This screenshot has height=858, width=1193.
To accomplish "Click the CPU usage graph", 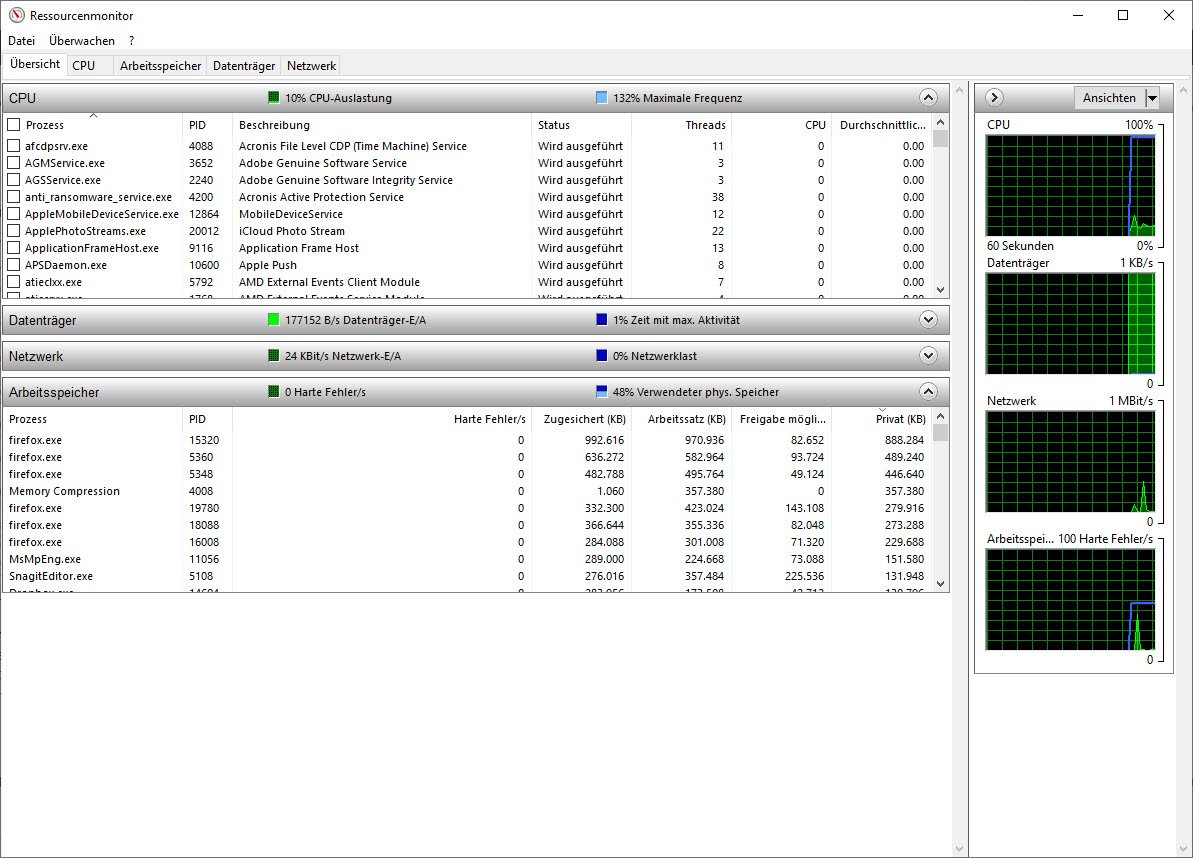I will pyautogui.click(x=1069, y=185).
